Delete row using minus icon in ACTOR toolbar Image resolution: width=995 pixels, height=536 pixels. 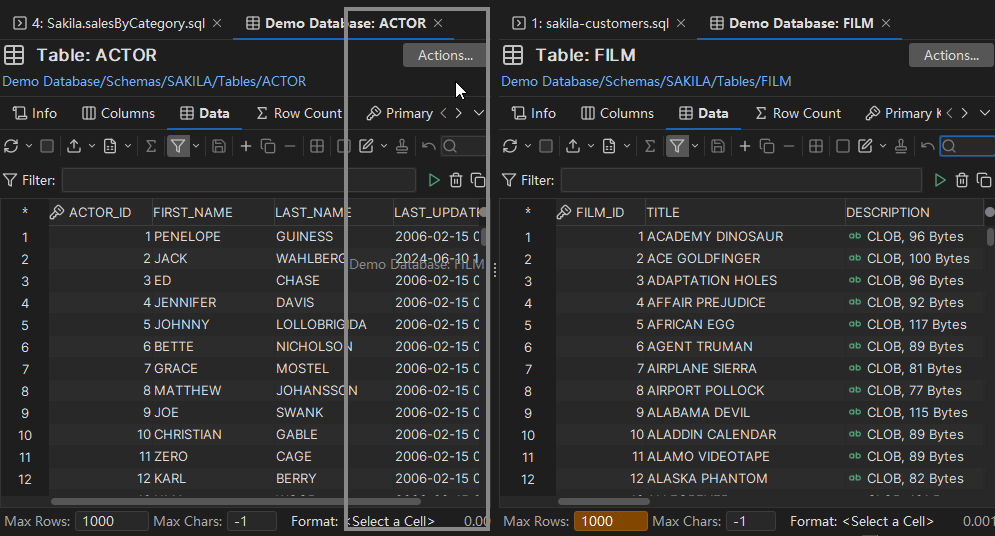[x=290, y=146]
